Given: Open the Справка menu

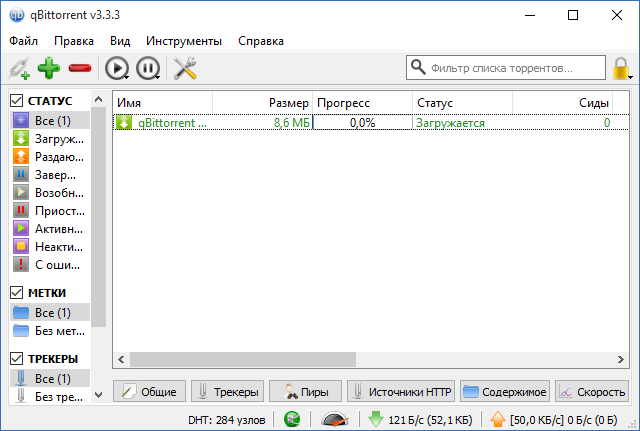Looking at the screenshot, I should (x=261, y=41).
